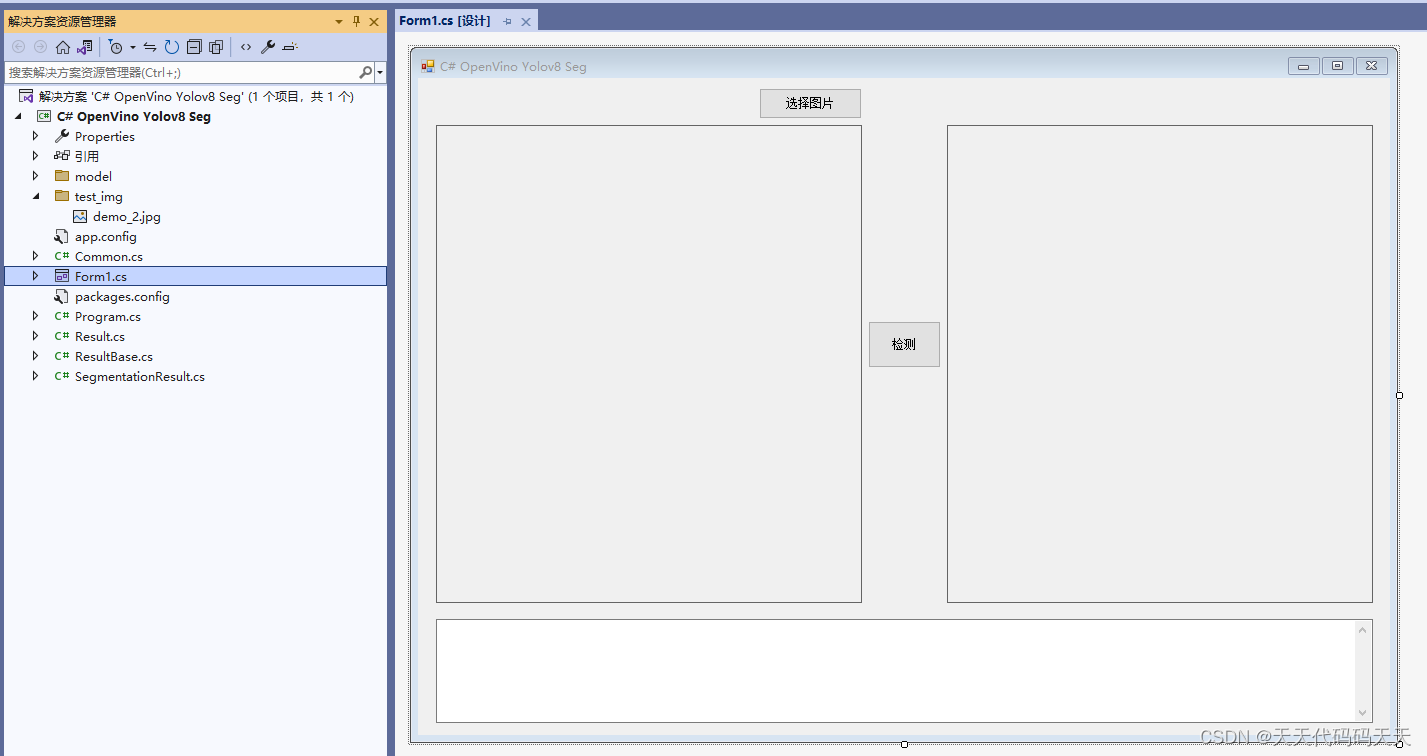Viewport: 1427px width, 756px height.
Task: Expand the Common.cs node
Action: point(36,256)
